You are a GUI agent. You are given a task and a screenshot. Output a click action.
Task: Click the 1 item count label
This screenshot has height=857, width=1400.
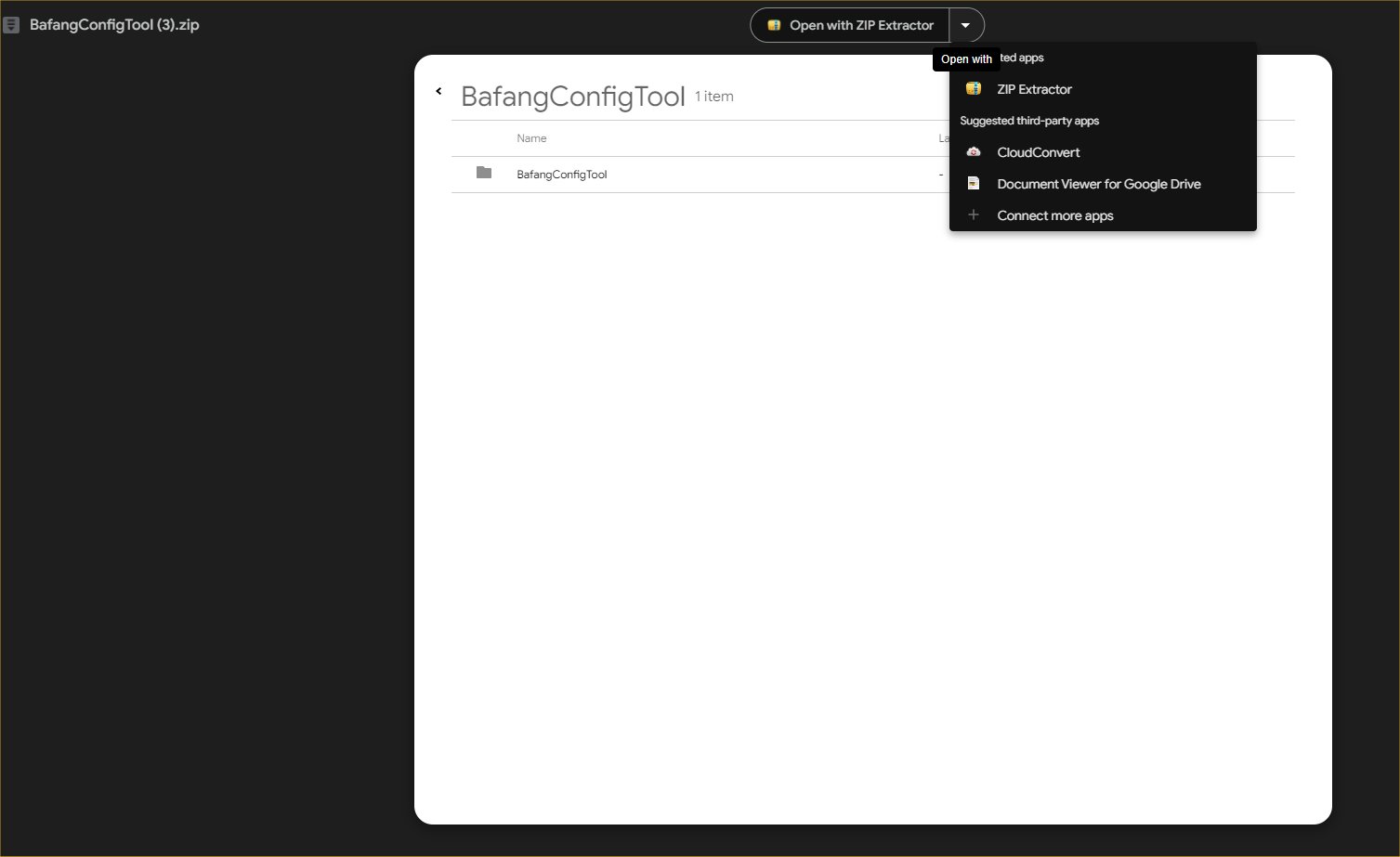tap(713, 97)
